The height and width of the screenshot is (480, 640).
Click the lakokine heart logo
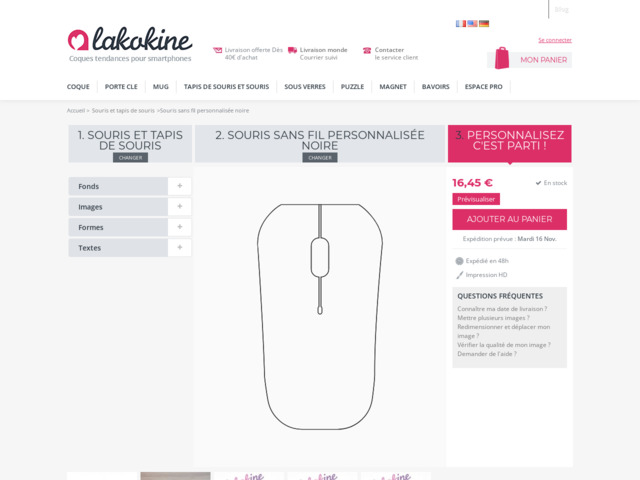78,40
